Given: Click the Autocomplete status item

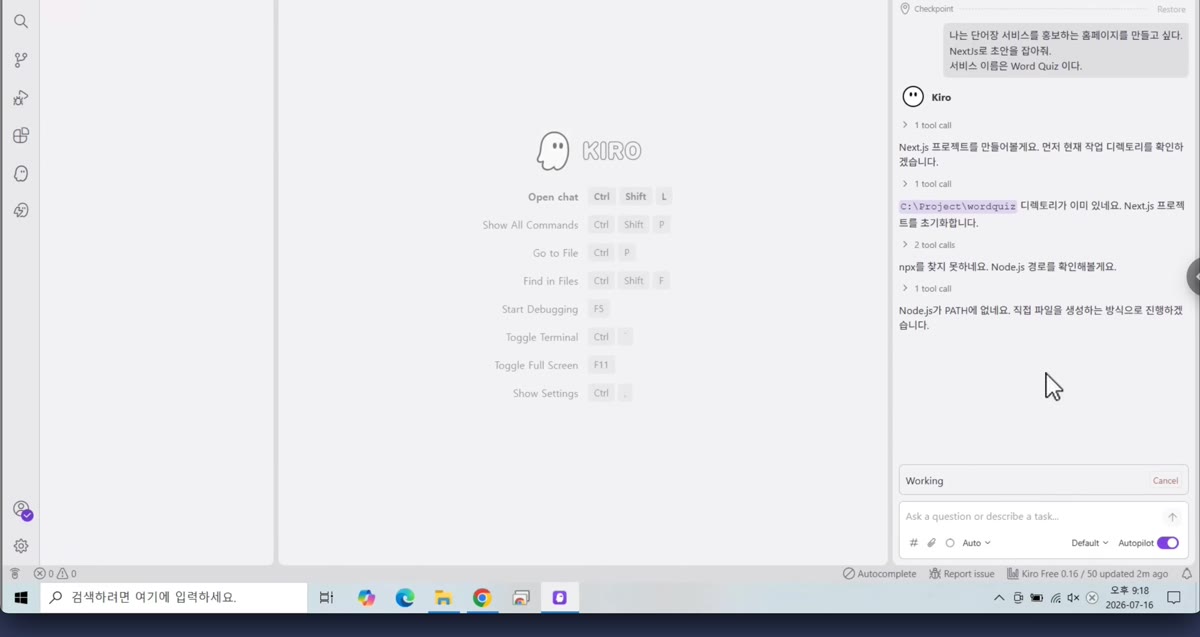Looking at the screenshot, I should (879, 574).
